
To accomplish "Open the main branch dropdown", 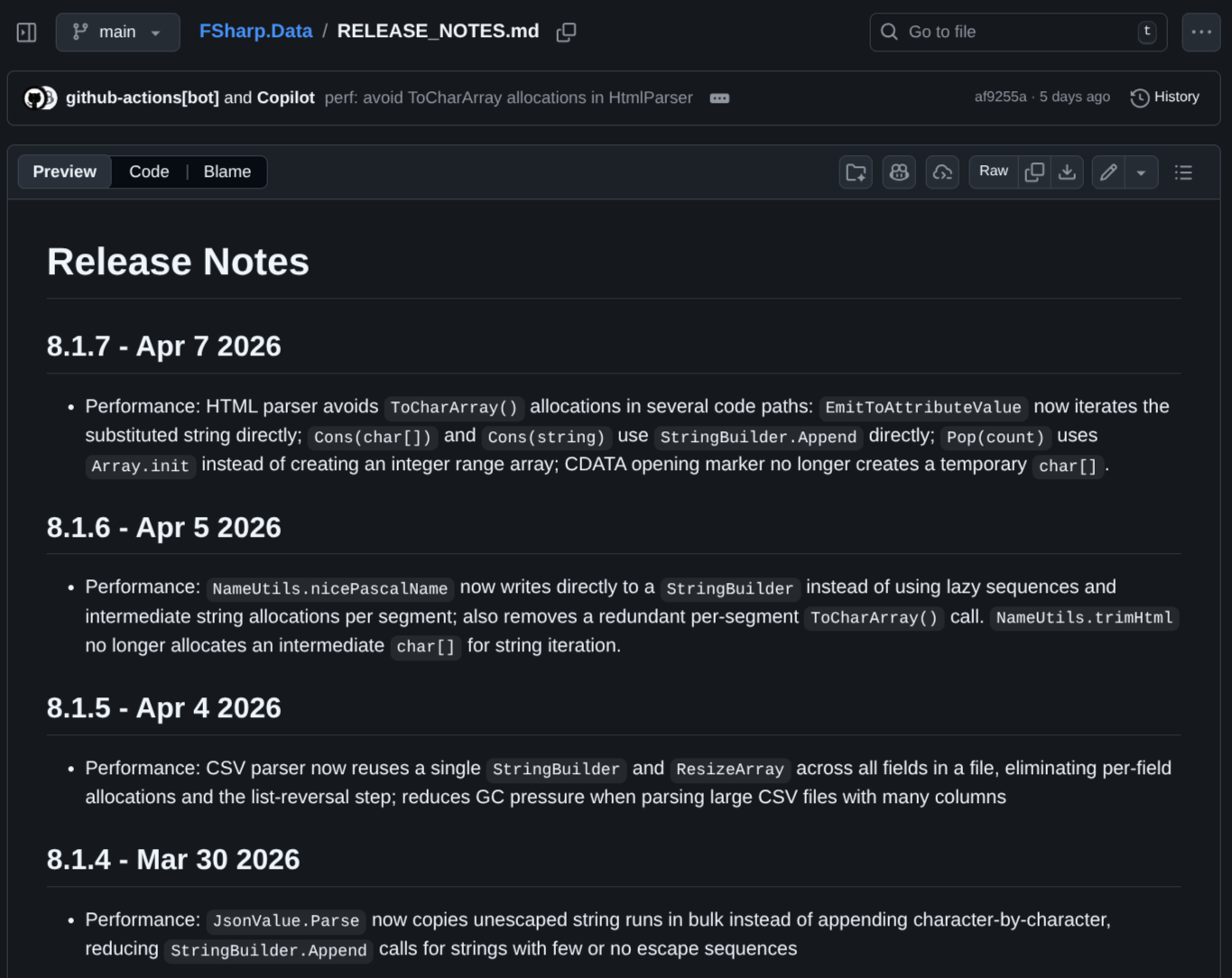I will point(117,32).
